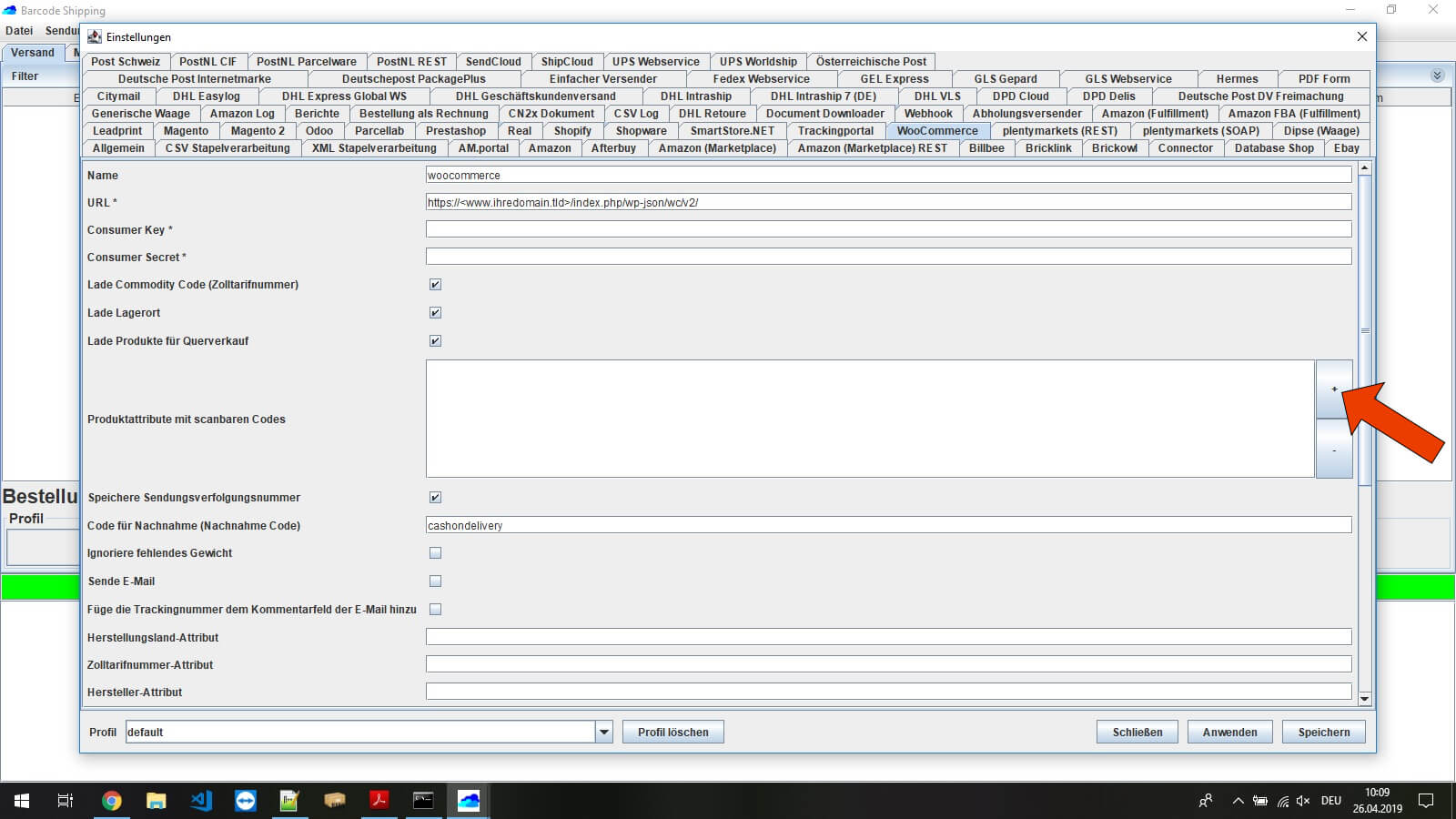
Task: Click the volume muted tray icon
Action: tap(1303, 801)
